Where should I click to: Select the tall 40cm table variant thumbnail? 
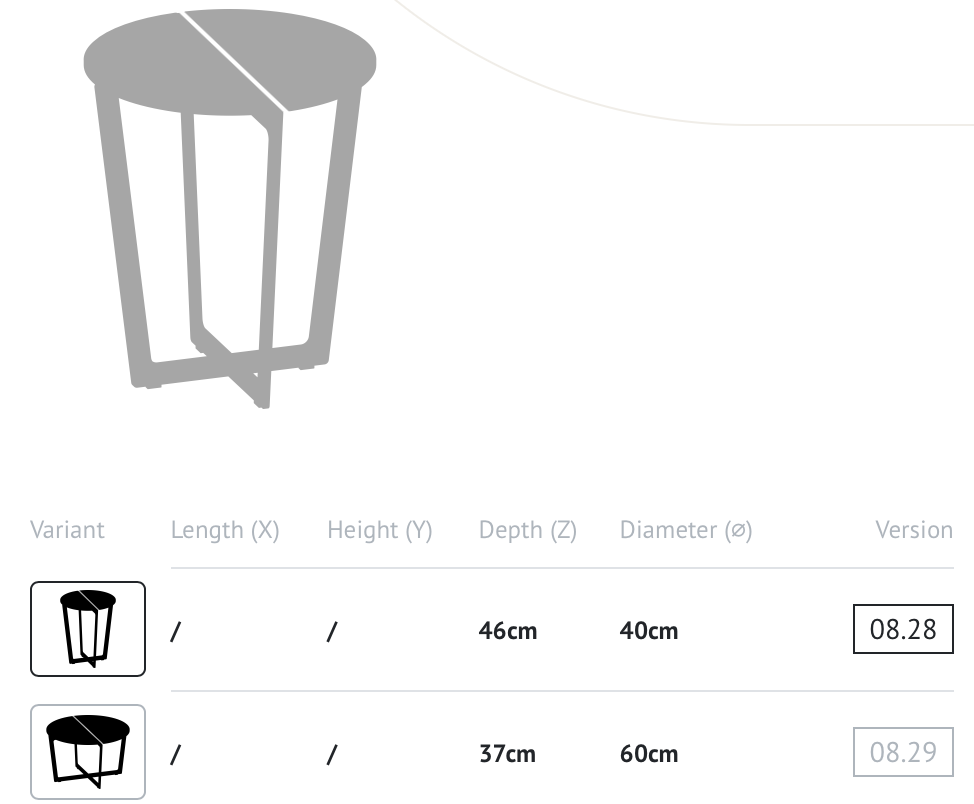coord(88,629)
